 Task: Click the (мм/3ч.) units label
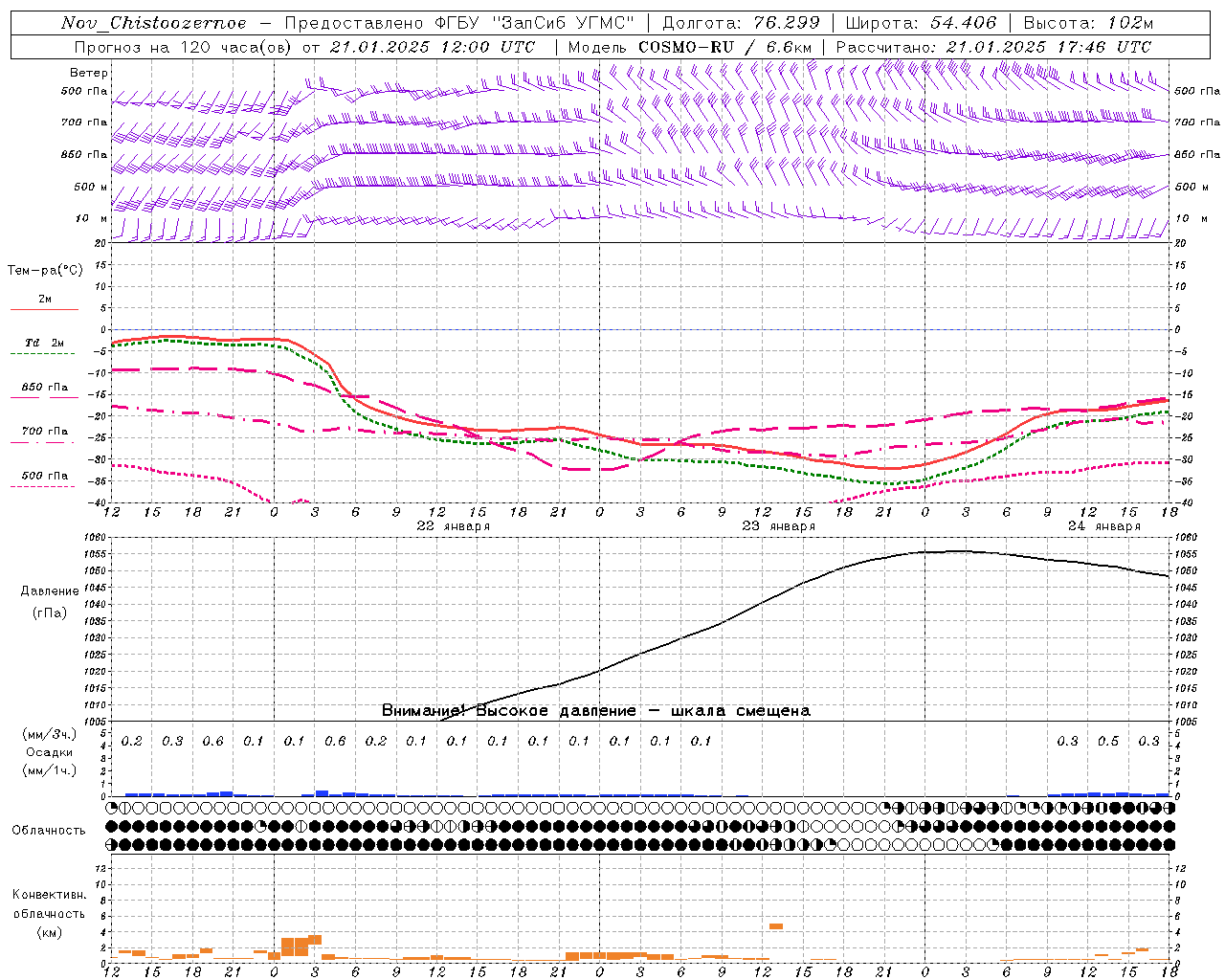tap(50, 735)
